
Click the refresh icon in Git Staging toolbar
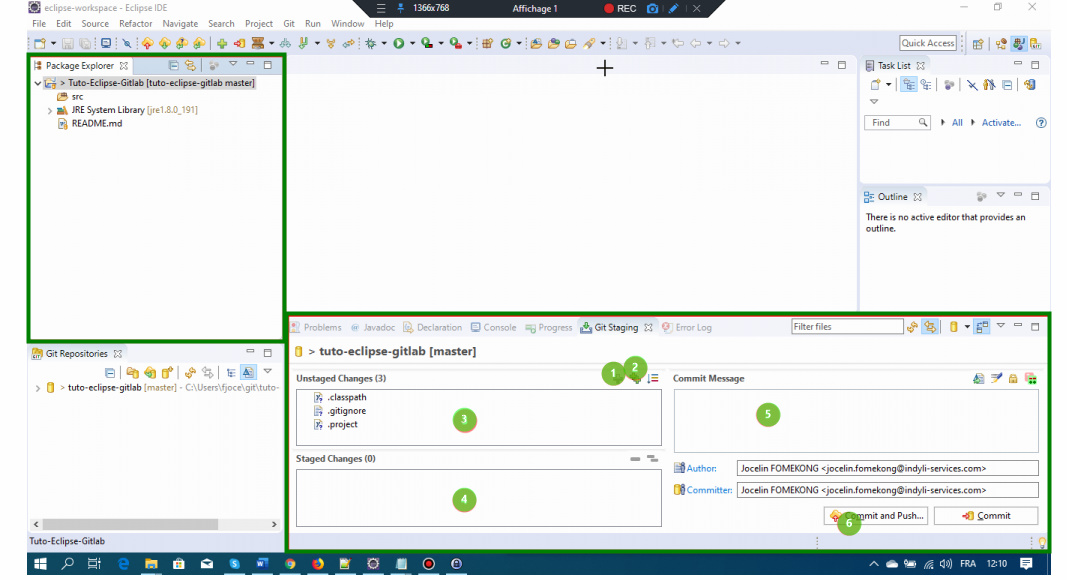[913, 327]
